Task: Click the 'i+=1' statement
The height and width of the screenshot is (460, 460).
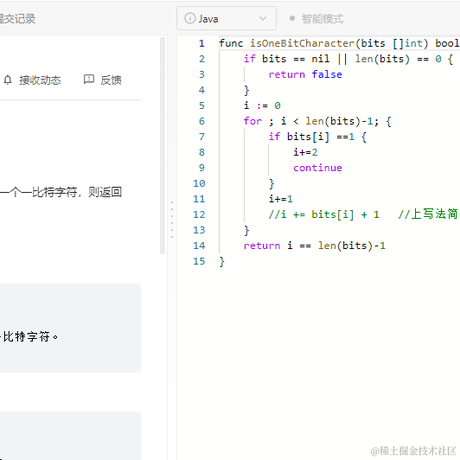Action: pos(281,199)
